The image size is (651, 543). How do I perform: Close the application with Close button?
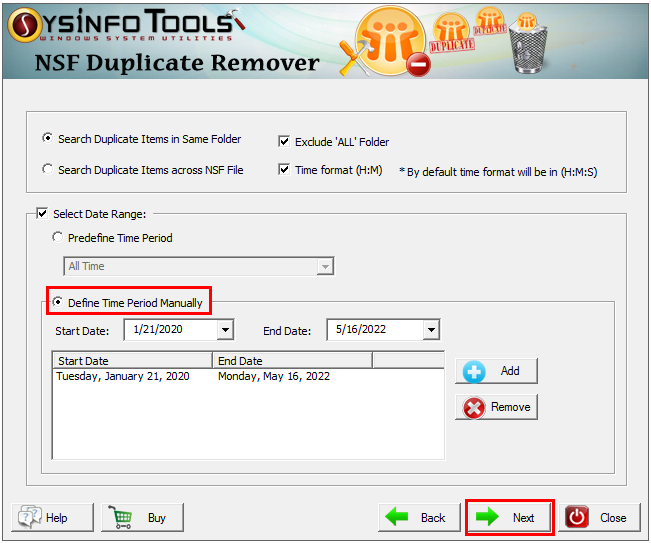[x=600, y=517]
